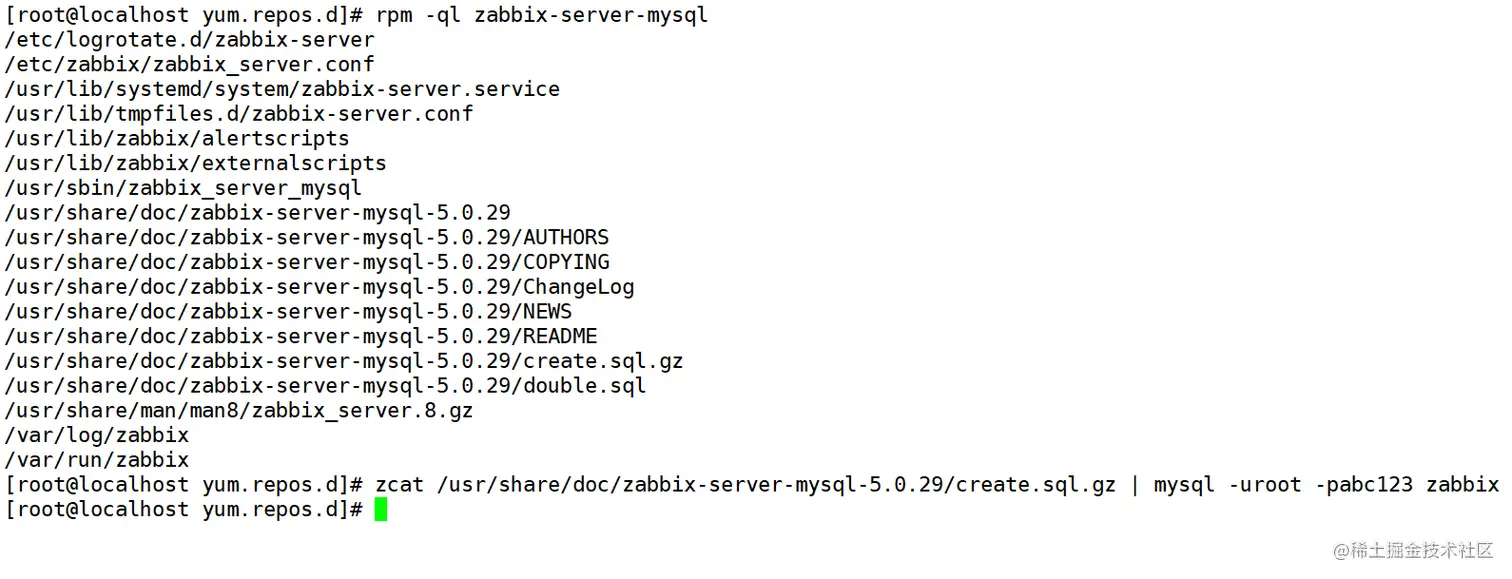Image resolution: width=1512 pixels, height=579 pixels.
Task: Click the AUTHORS file path
Action: click(x=307, y=238)
